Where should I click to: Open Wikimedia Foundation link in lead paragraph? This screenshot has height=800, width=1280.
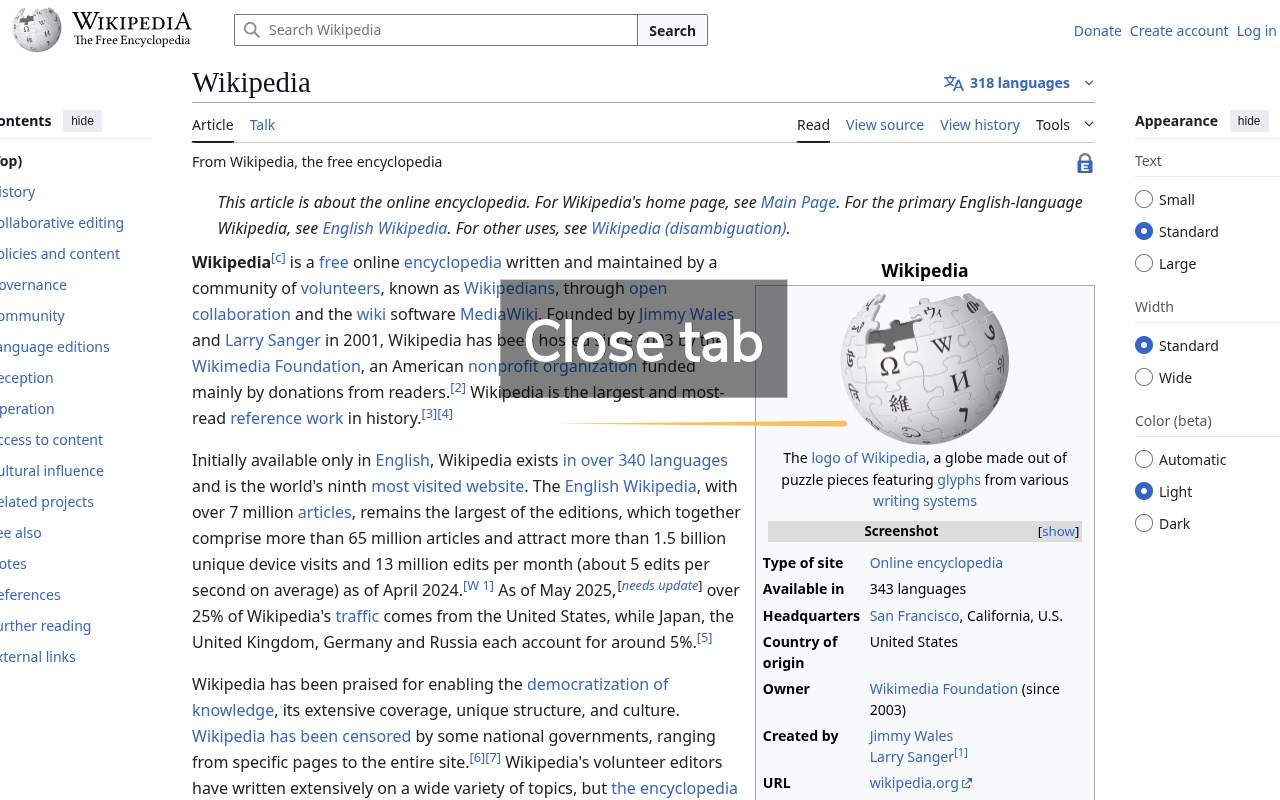tap(276, 366)
